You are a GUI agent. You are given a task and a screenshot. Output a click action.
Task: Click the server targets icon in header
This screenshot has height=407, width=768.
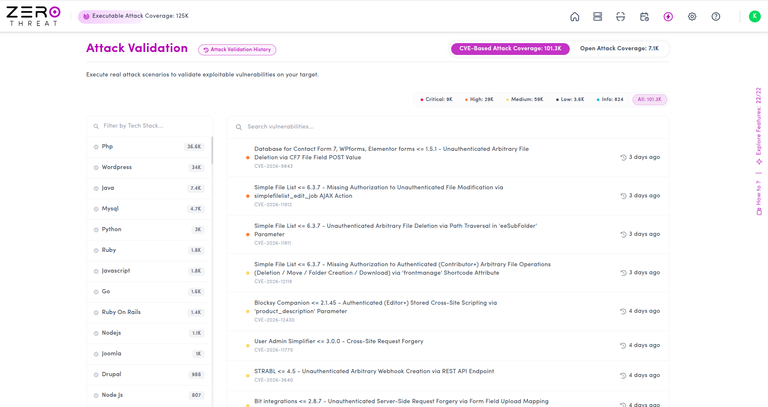tap(598, 17)
